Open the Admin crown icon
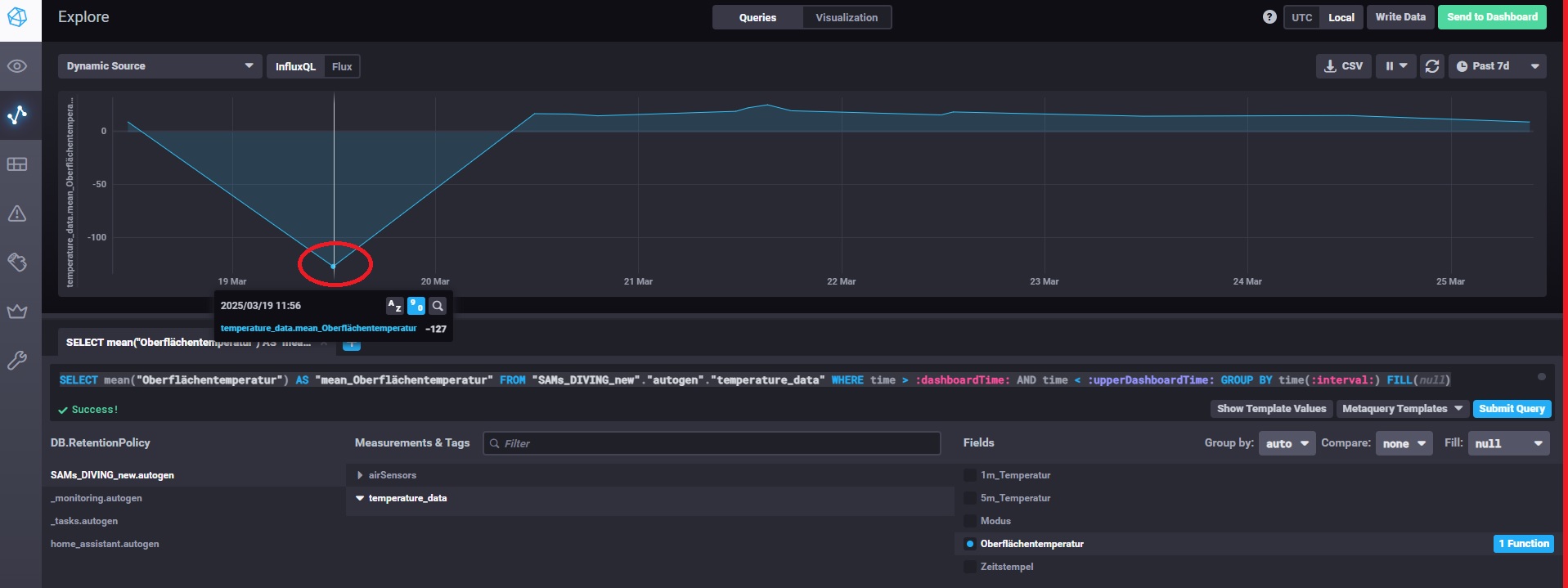This screenshot has width=1568, height=588. (x=17, y=311)
